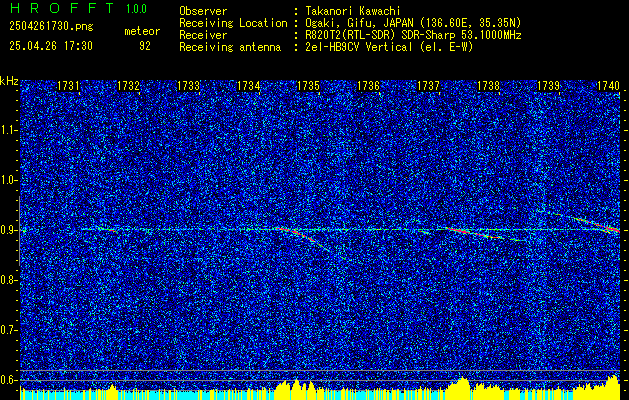Click receiving location Ogaki, Gifu, JAPAN
Screen dimensions: 629x400
[x=361, y=23]
